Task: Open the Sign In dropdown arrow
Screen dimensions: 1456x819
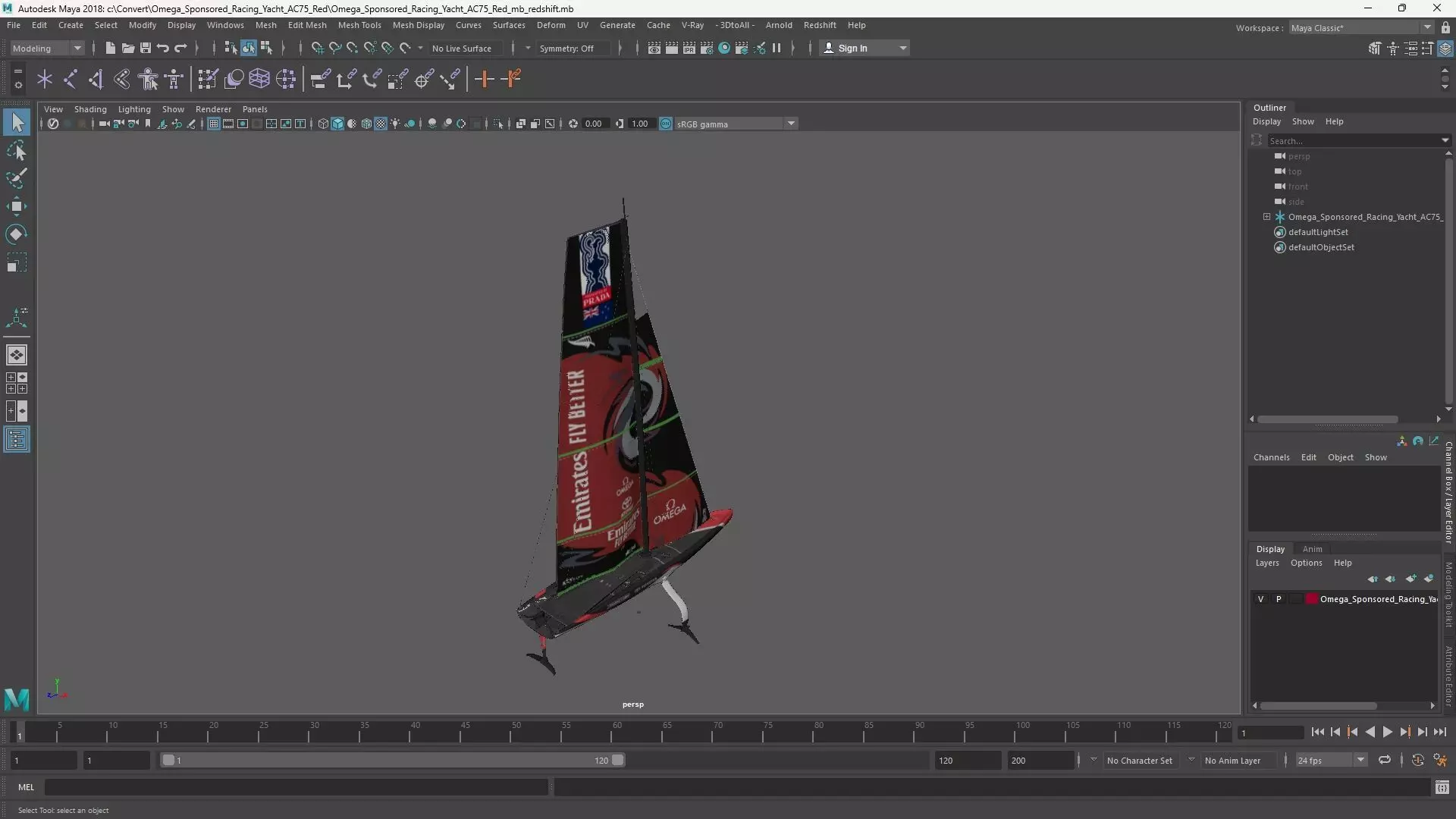Action: [x=902, y=48]
